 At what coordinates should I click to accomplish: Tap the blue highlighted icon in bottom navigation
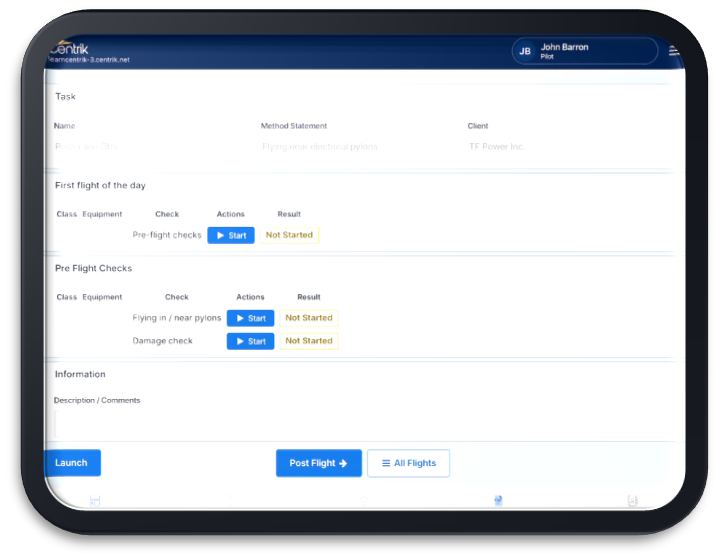pyautogui.click(x=498, y=500)
